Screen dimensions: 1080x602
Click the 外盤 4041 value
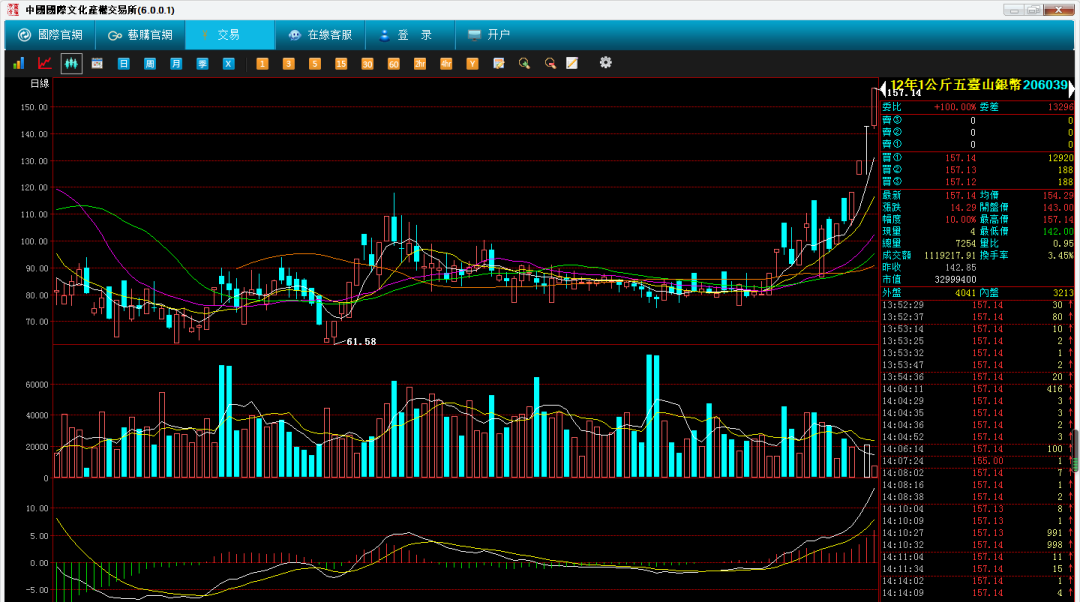[x=966, y=293]
